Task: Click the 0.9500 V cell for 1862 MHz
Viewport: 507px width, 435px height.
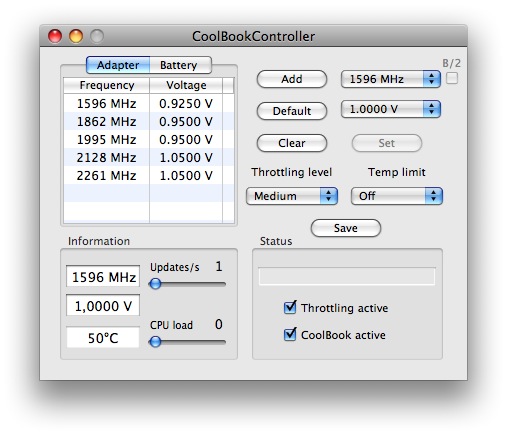Action: (x=186, y=121)
